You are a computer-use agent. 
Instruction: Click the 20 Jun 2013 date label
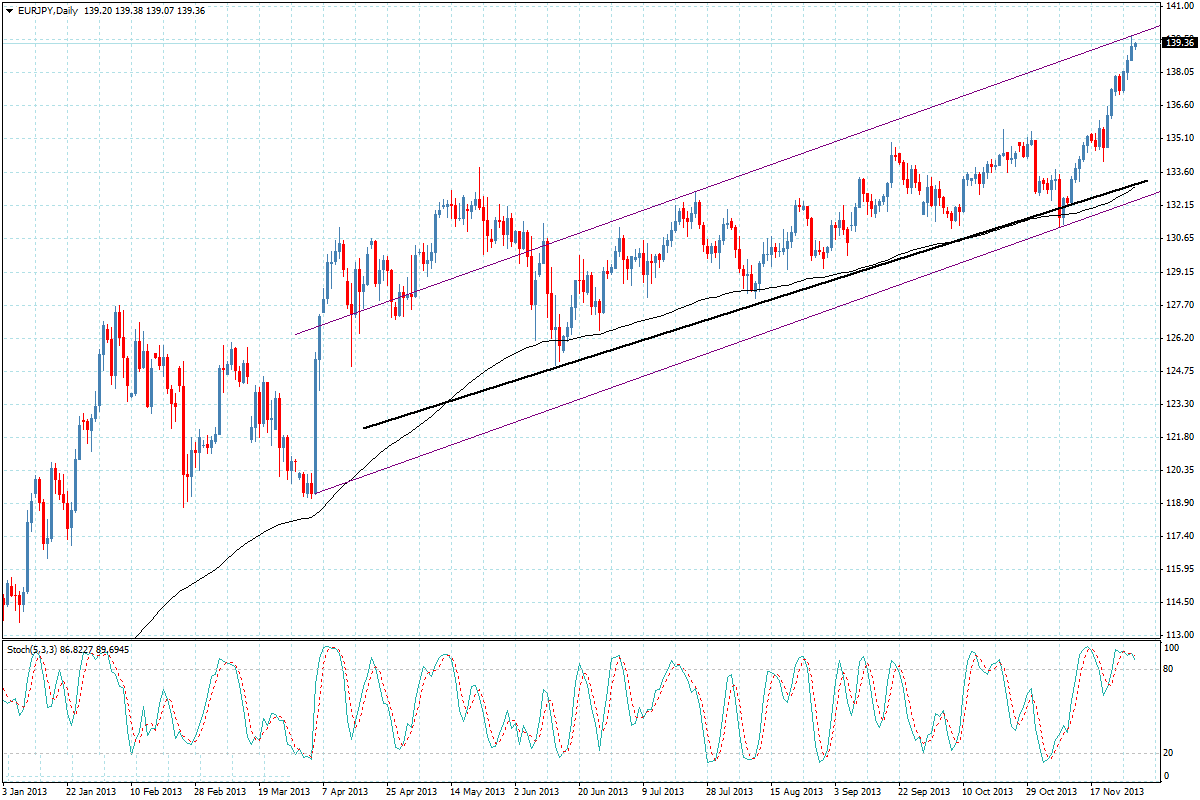602,791
